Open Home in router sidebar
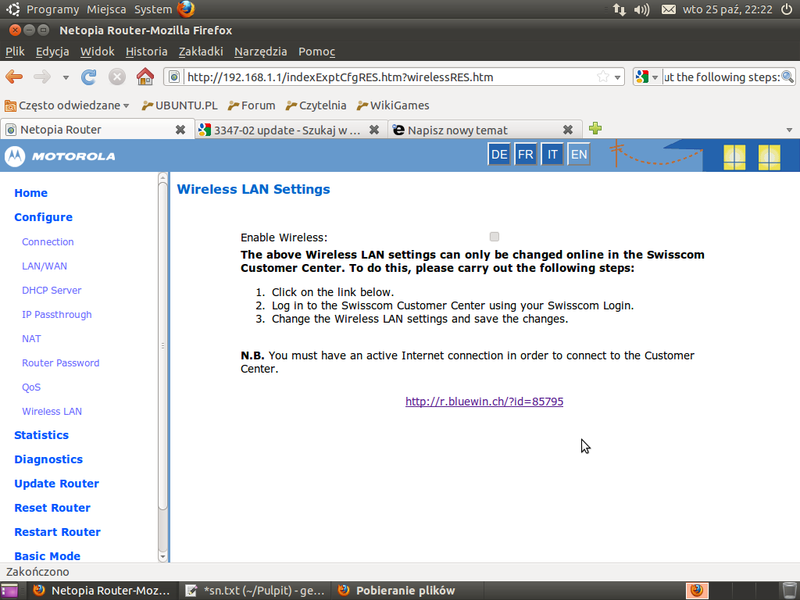Viewport: 800px width, 600px height. [31, 193]
